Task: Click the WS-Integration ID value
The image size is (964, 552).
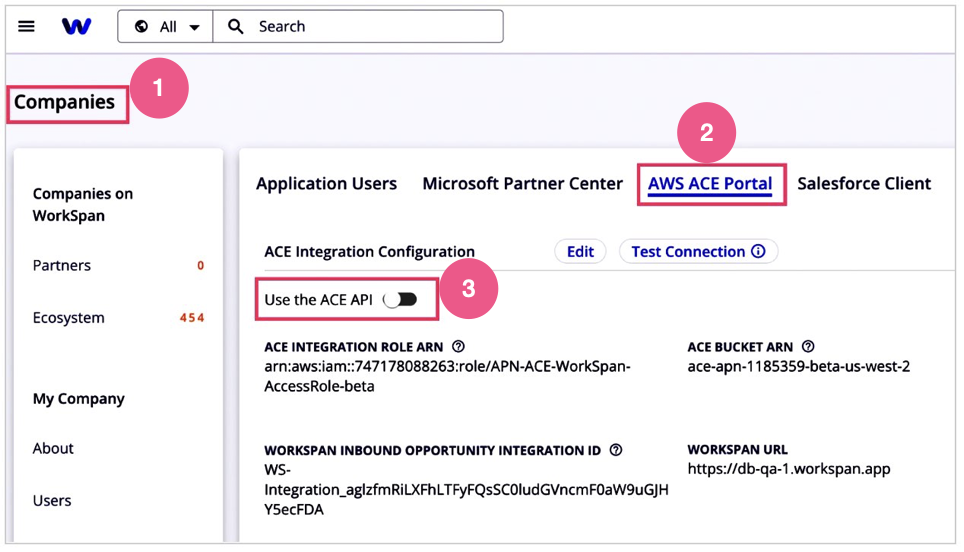Action: click(466, 489)
